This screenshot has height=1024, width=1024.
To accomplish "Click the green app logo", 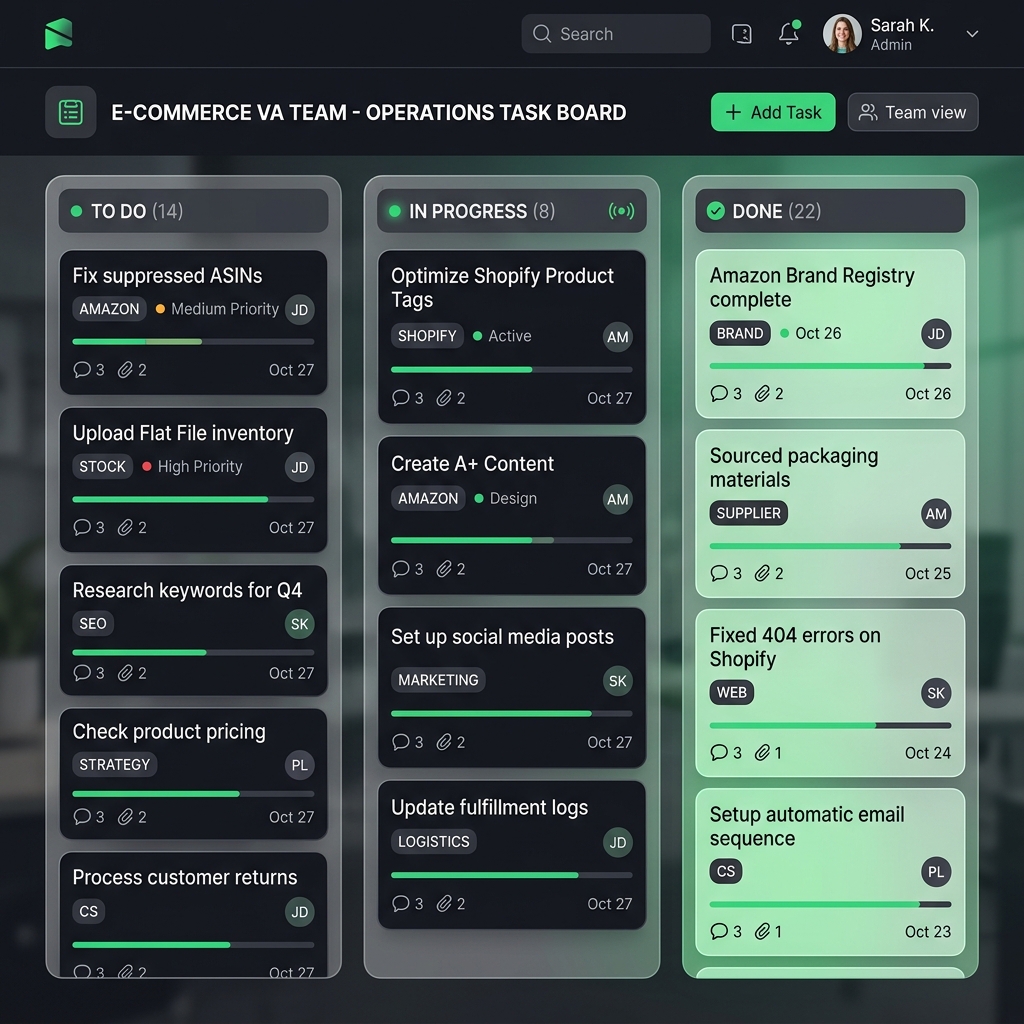I will (58, 34).
